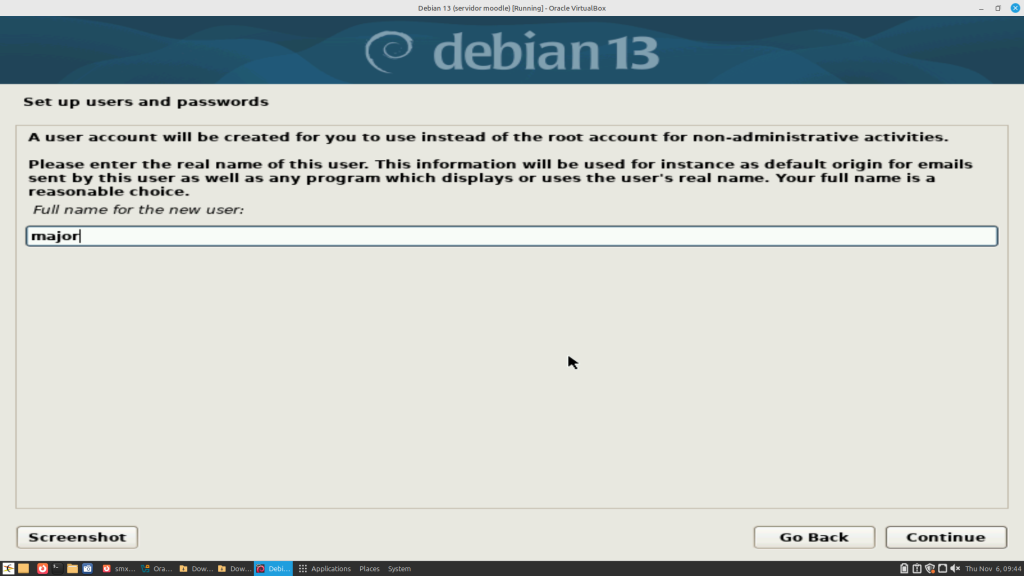Click the clock showing Thu Nov 6
The width and height of the screenshot is (1024, 576).
click(991, 569)
